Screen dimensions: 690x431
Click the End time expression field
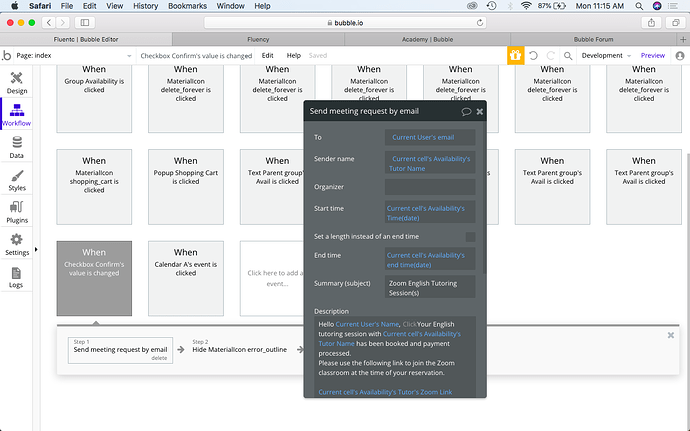click(x=430, y=260)
